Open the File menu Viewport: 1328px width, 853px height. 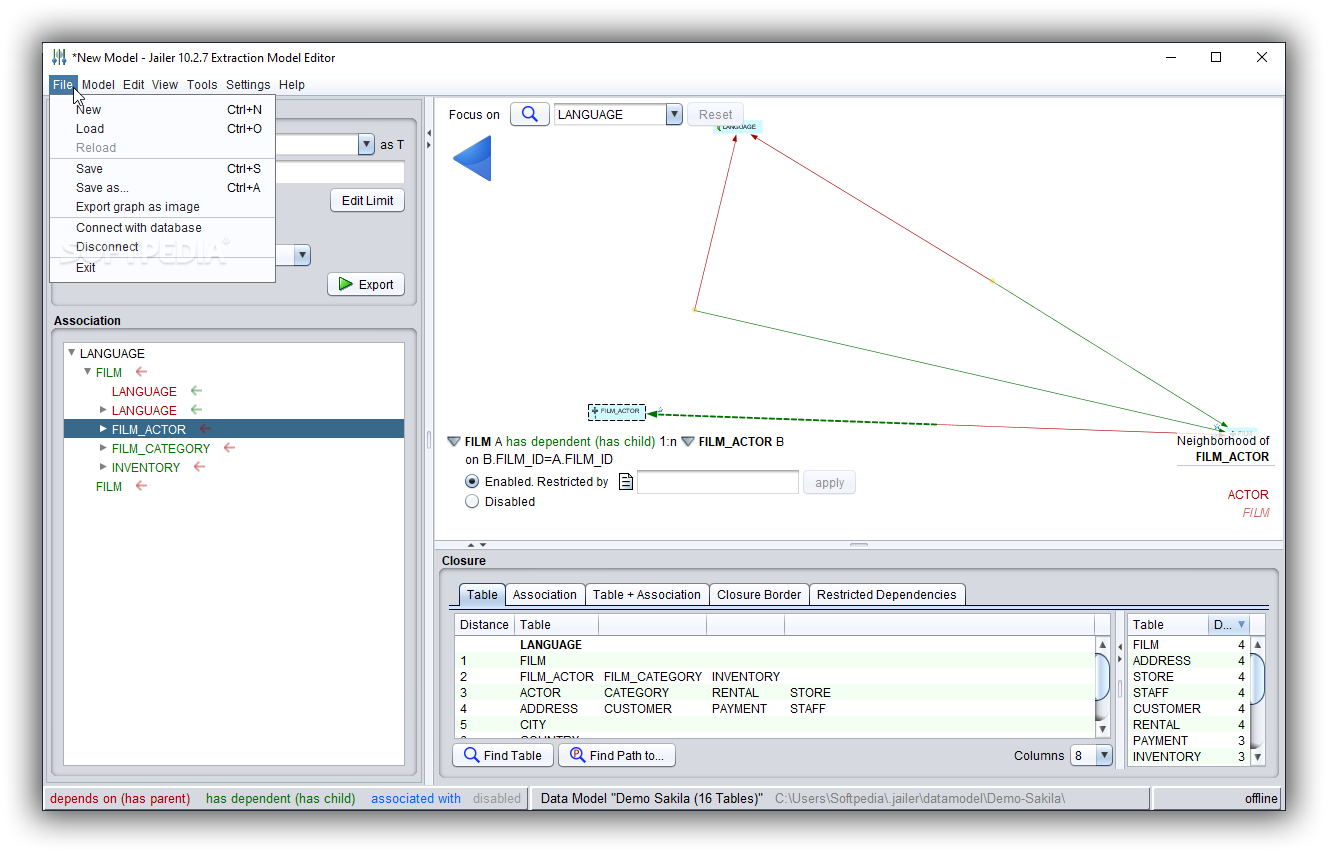63,85
